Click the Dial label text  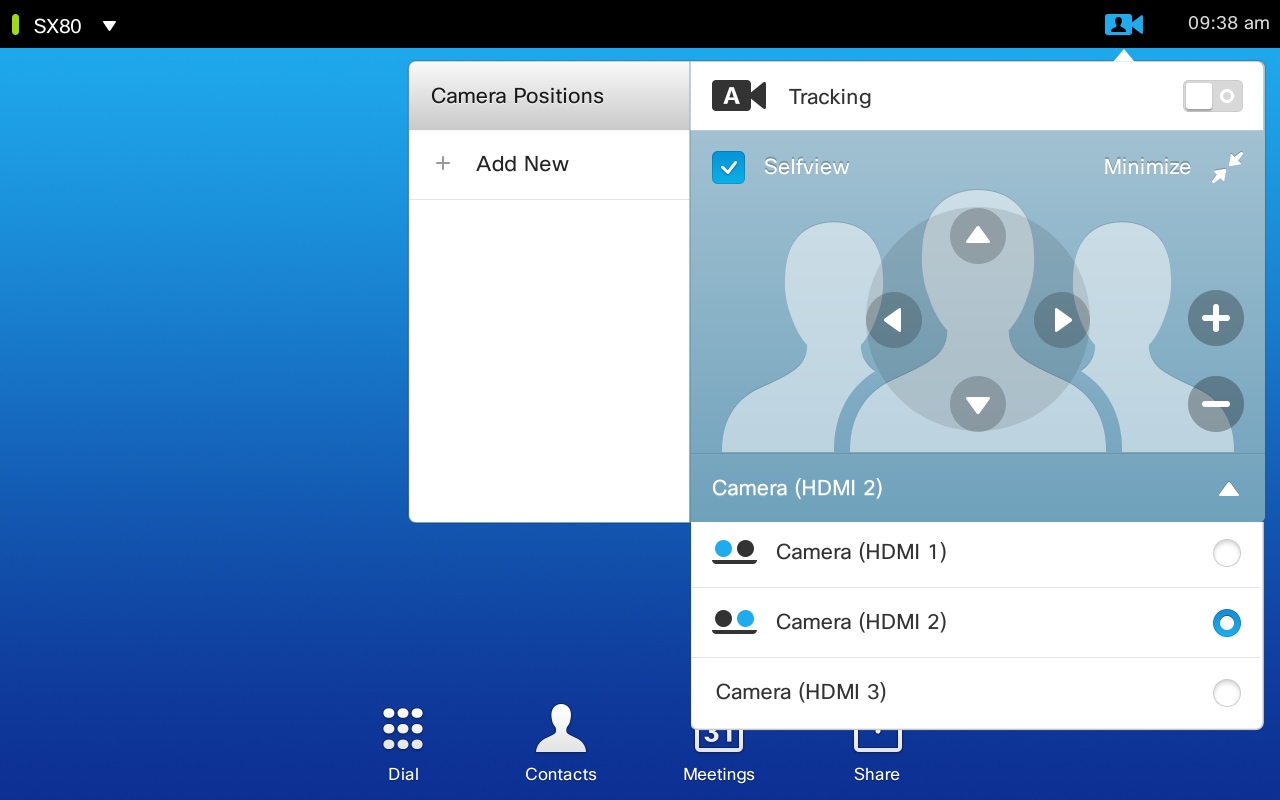pos(403,774)
